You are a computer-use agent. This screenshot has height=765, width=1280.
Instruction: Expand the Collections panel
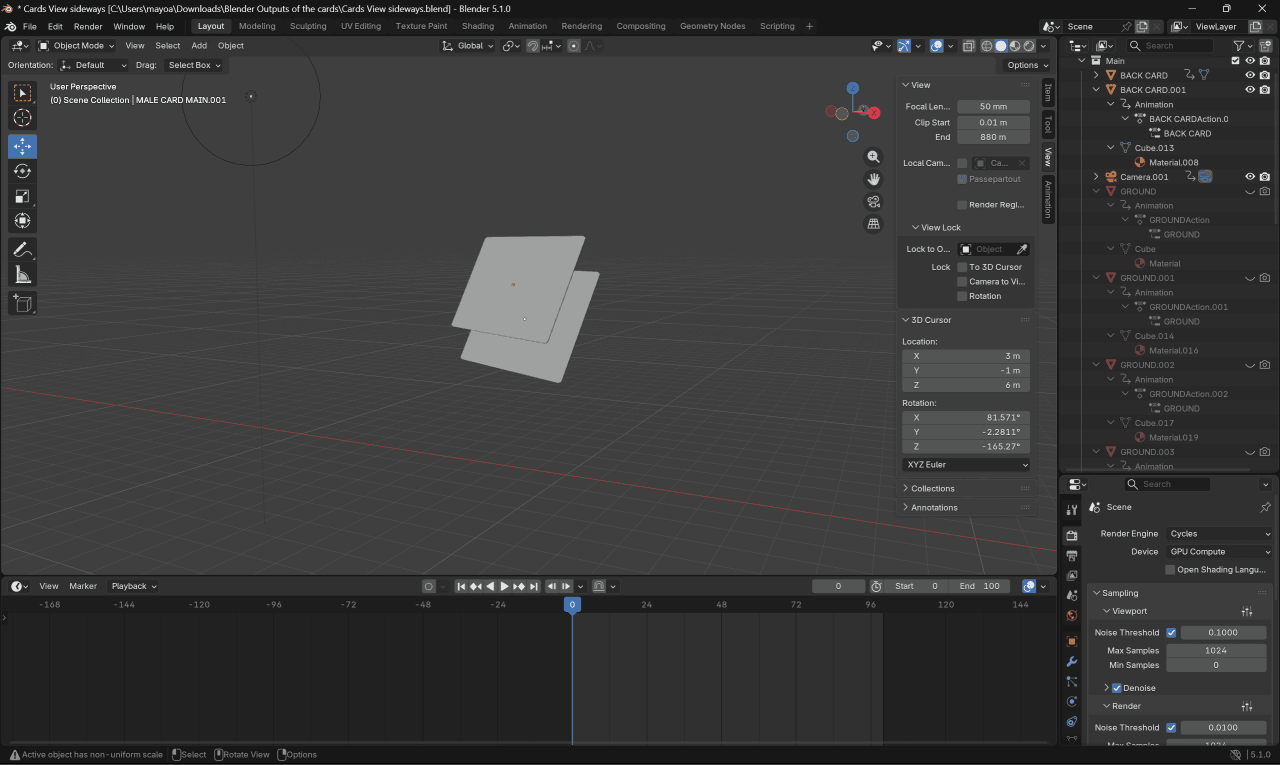933,489
